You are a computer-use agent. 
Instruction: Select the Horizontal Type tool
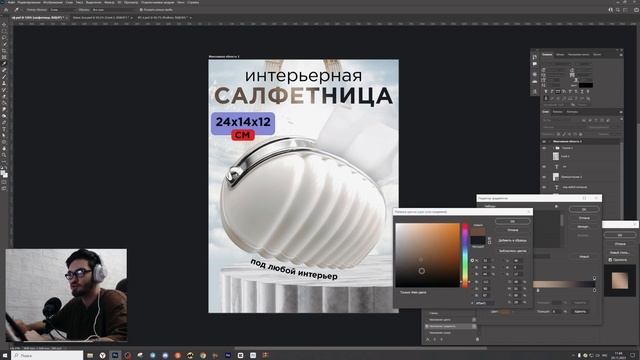4,129
